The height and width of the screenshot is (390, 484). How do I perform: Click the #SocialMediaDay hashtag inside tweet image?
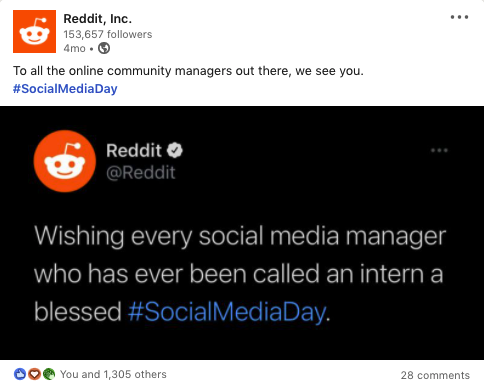(227, 312)
